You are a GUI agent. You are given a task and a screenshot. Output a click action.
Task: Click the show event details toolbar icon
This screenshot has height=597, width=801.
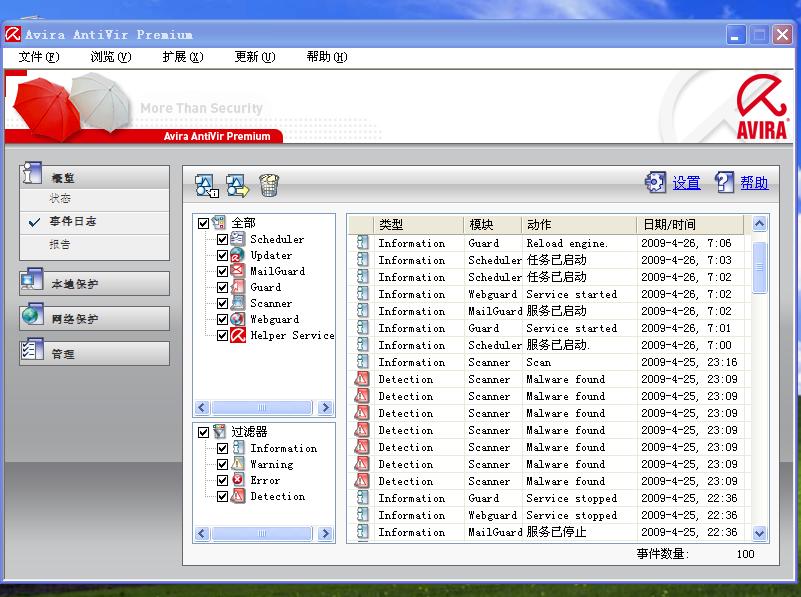click(x=206, y=185)
